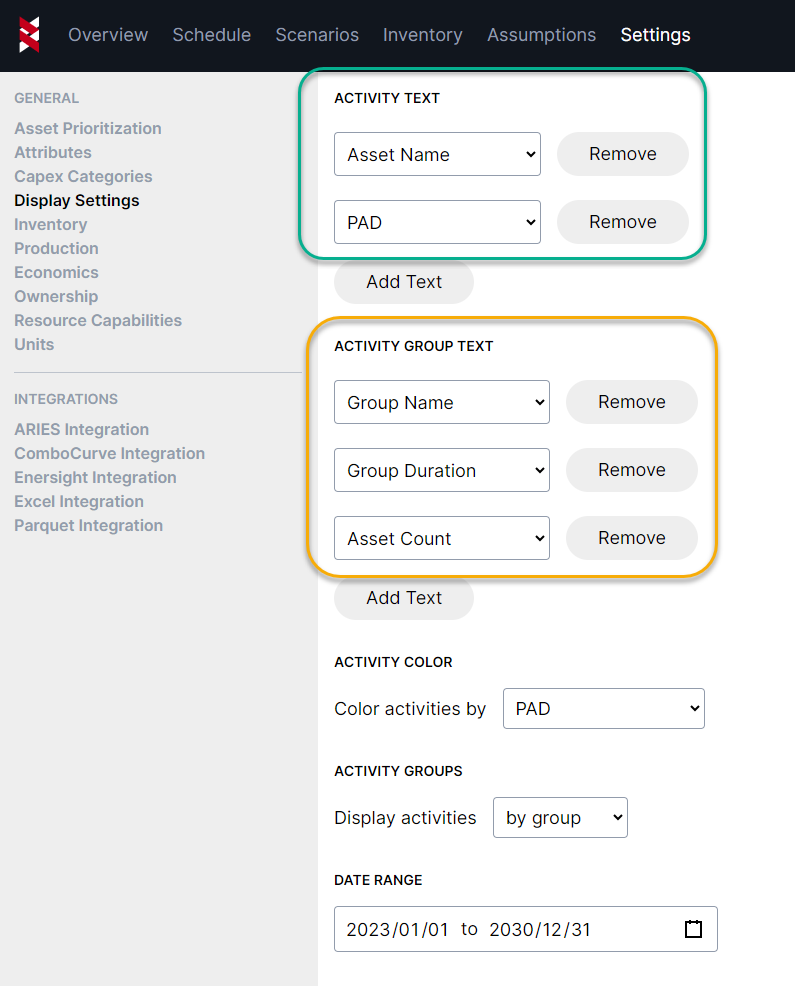Open Resource Capabilities settings page
This screenshot has width=795, height=986.
pyautogui.click(x=98, y=320)
